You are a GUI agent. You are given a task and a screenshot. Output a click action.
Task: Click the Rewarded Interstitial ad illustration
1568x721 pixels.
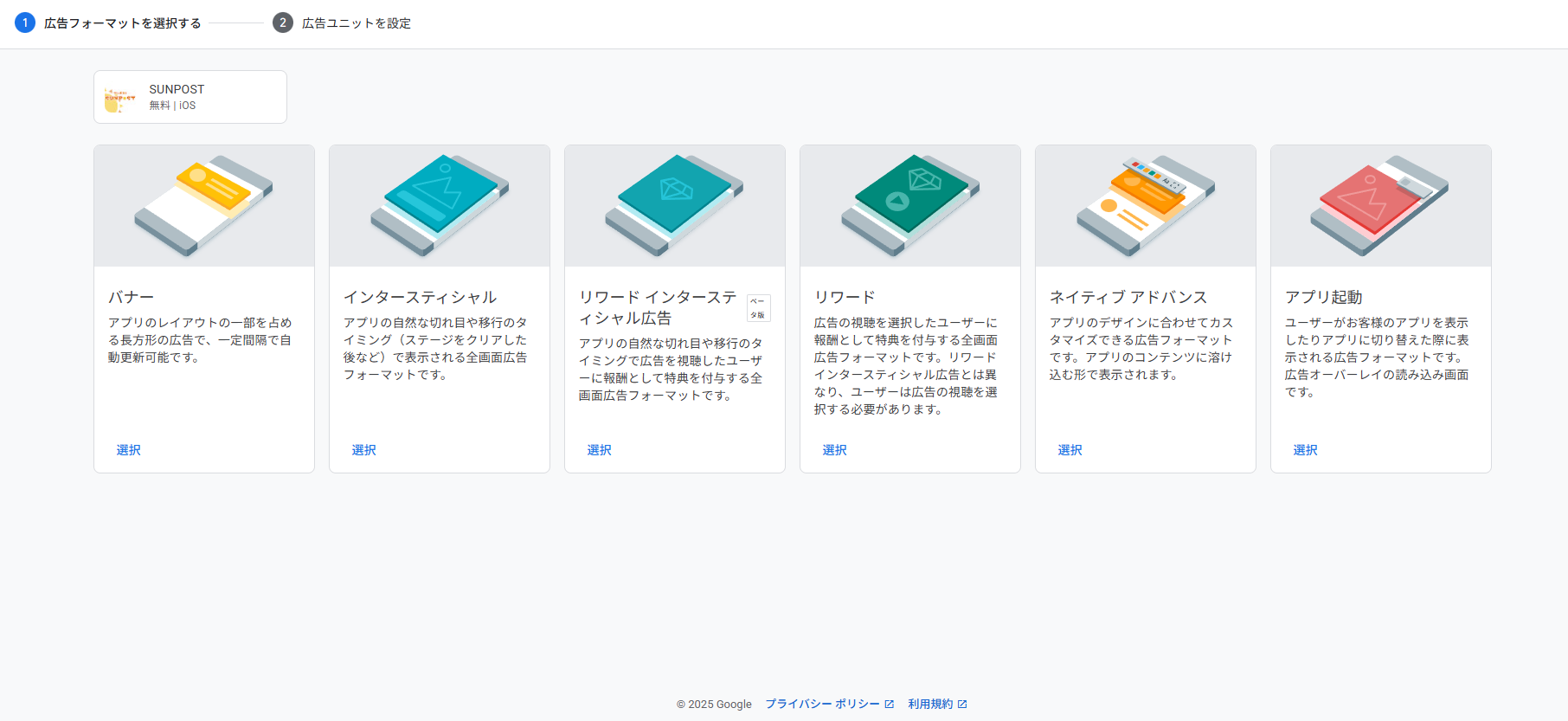point(675,206)
